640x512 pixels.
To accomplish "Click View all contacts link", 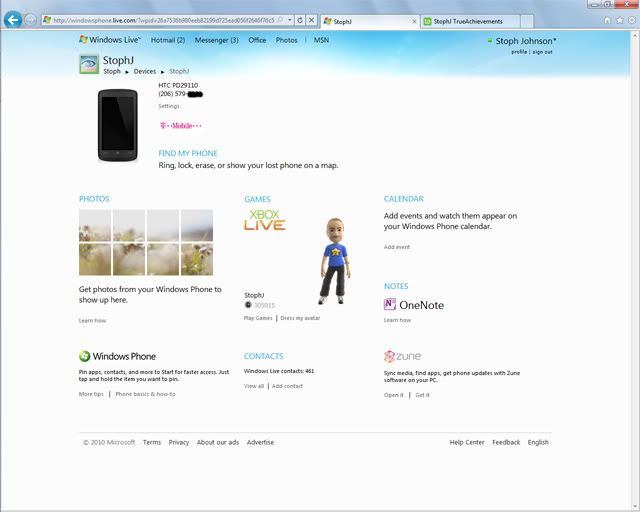I will 254,386.
